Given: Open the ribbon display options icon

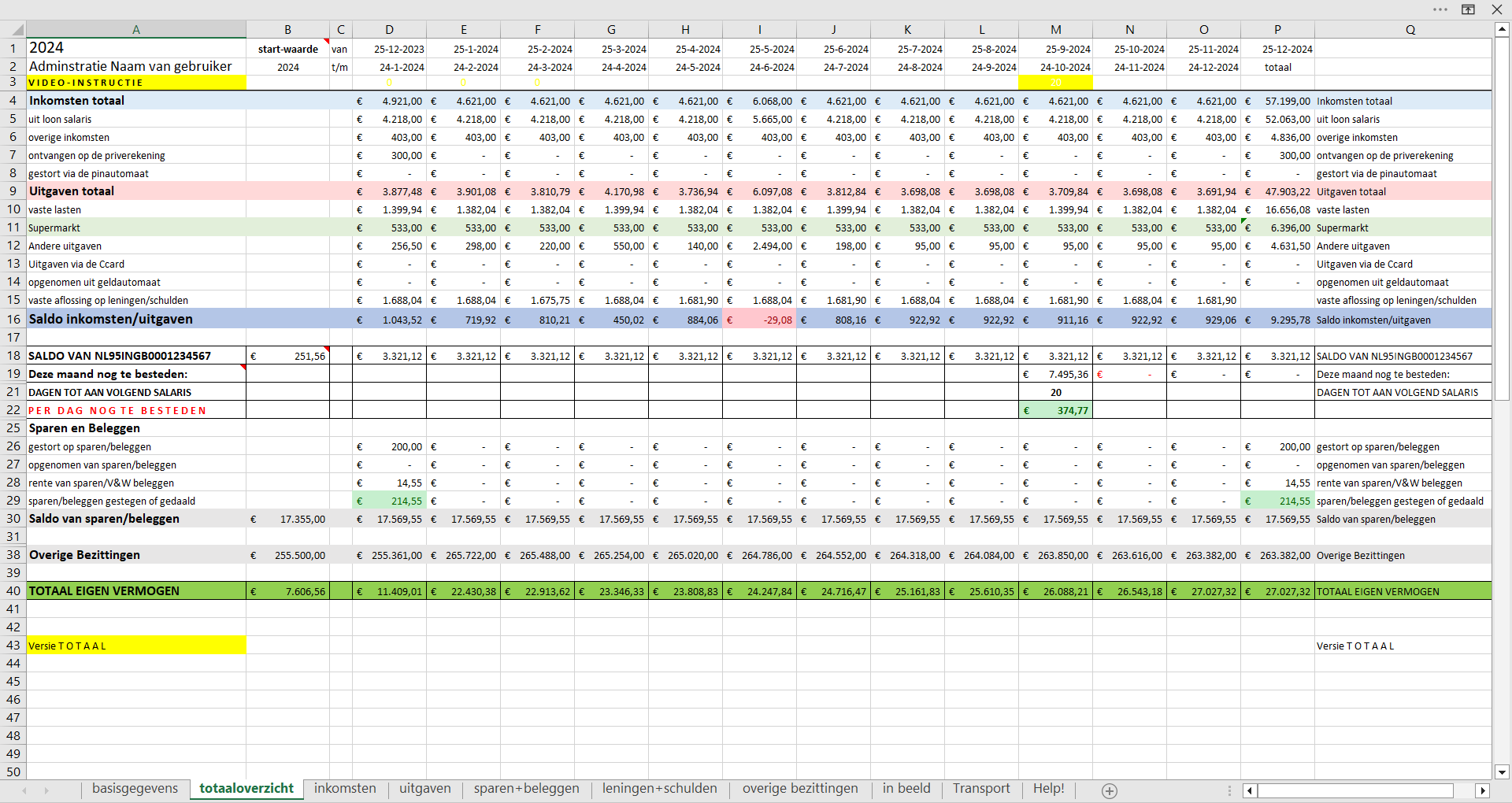Looking at the screenshot, I should [x=1468, y=9].
